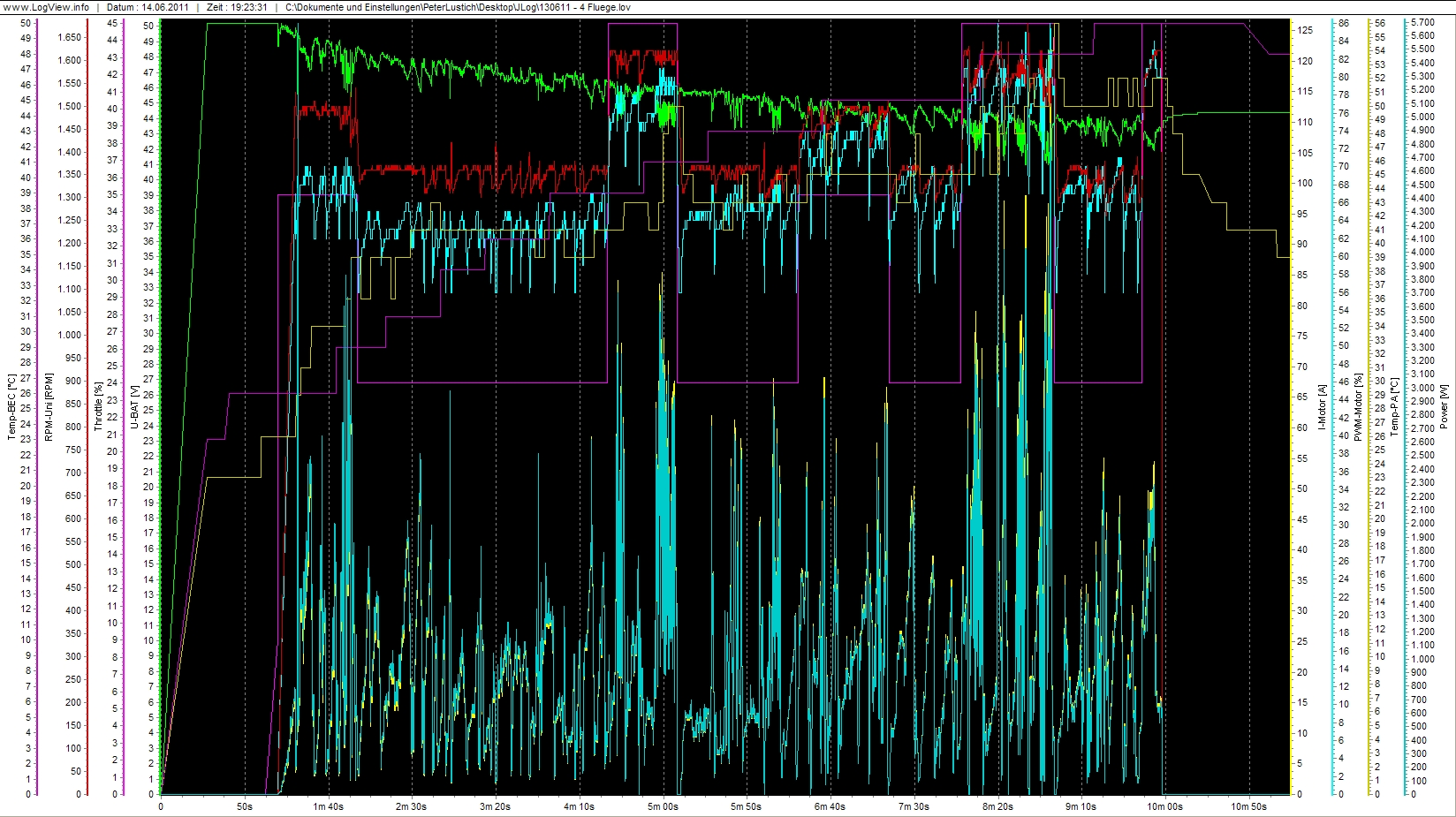
Task: Click the 8m 20s time axis tick
Action: pos(998,806)
